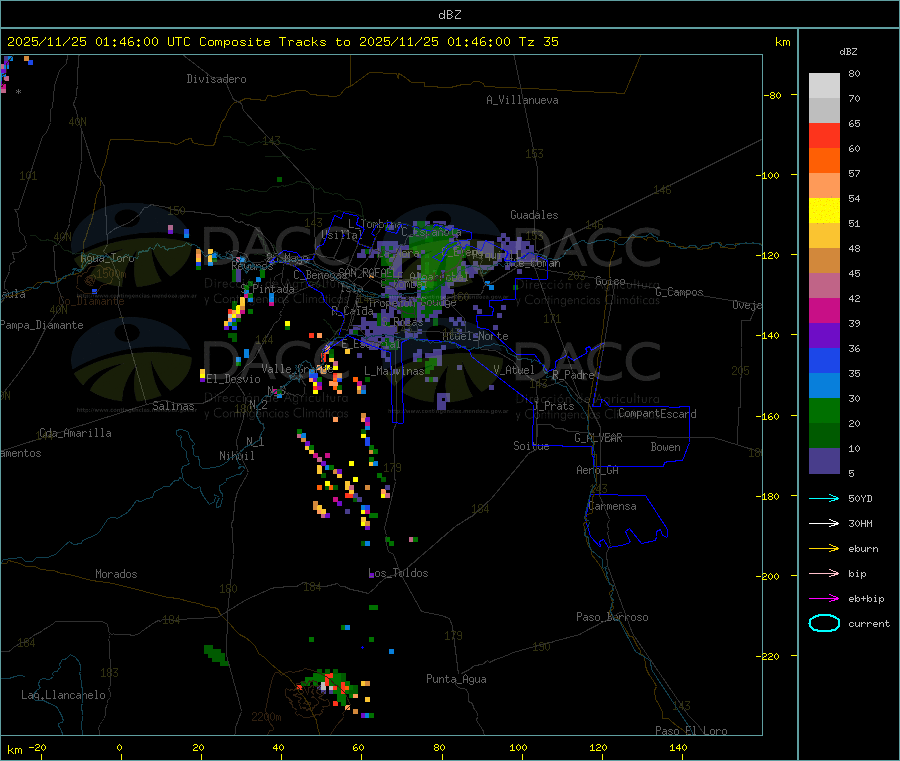
Task: Click the 20 dBZ green swatch
Action: coord(824,410)
